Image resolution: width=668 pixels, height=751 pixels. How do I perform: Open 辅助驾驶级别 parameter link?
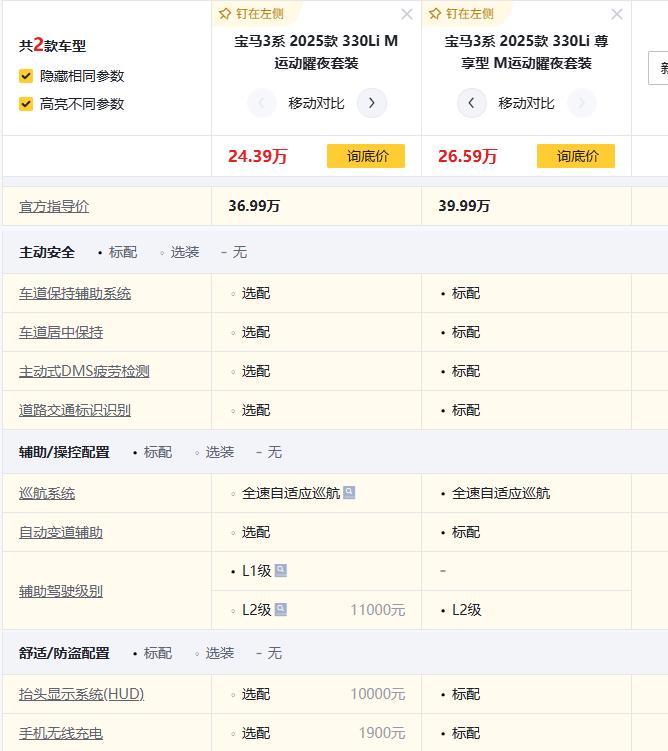pyautogui.click(x=61, y=591)
